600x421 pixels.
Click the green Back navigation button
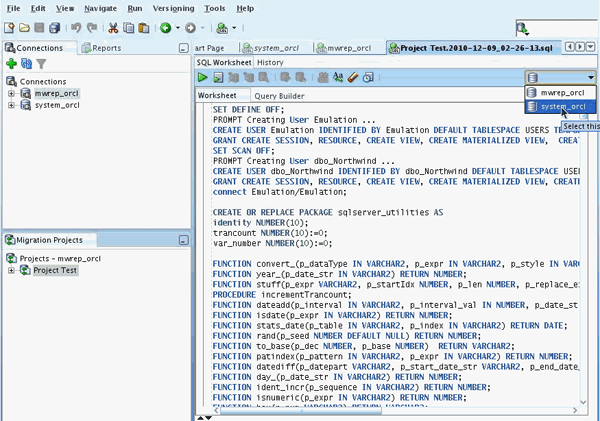(166, 28)
